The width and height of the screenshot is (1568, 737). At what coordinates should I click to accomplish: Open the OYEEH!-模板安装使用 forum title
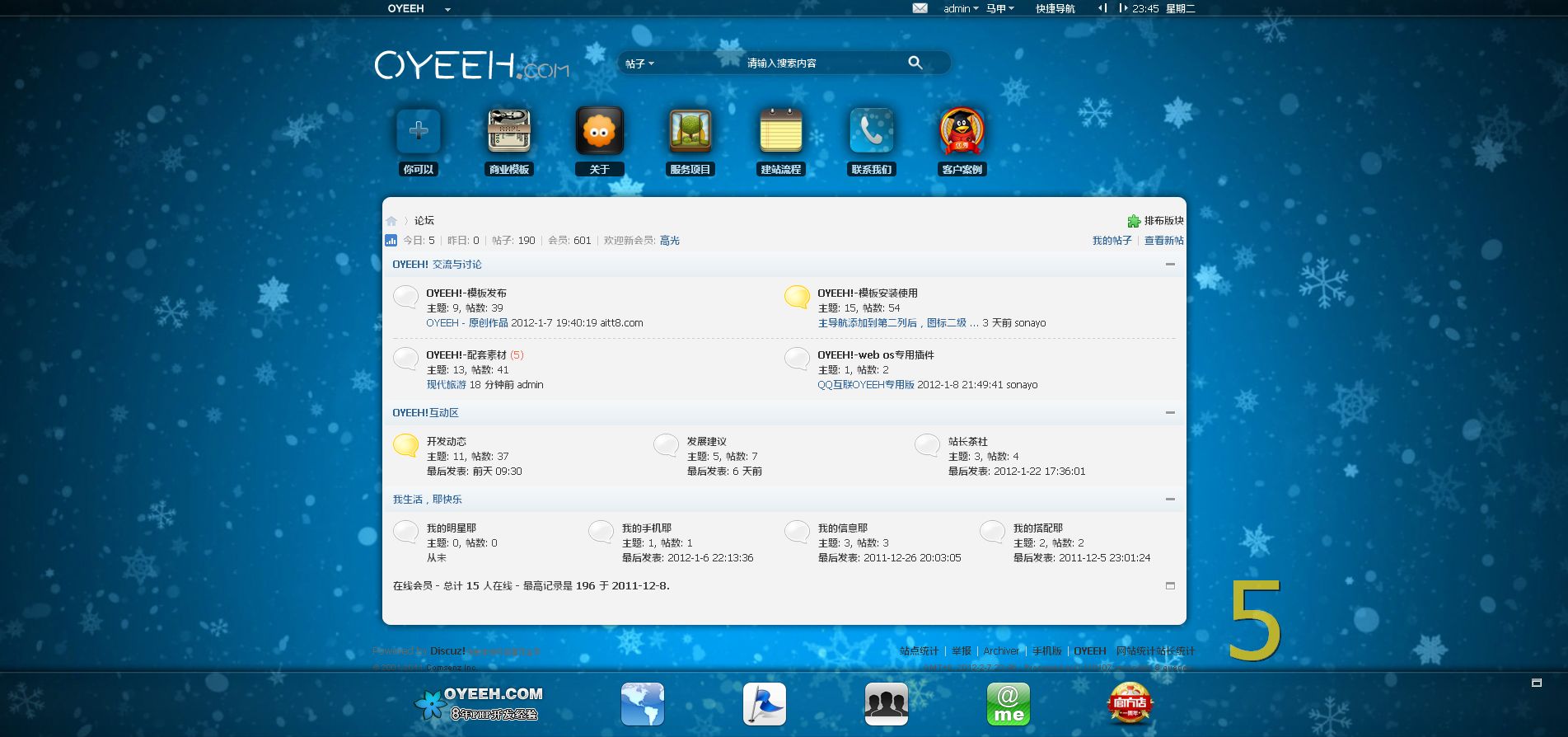[868, 293]
